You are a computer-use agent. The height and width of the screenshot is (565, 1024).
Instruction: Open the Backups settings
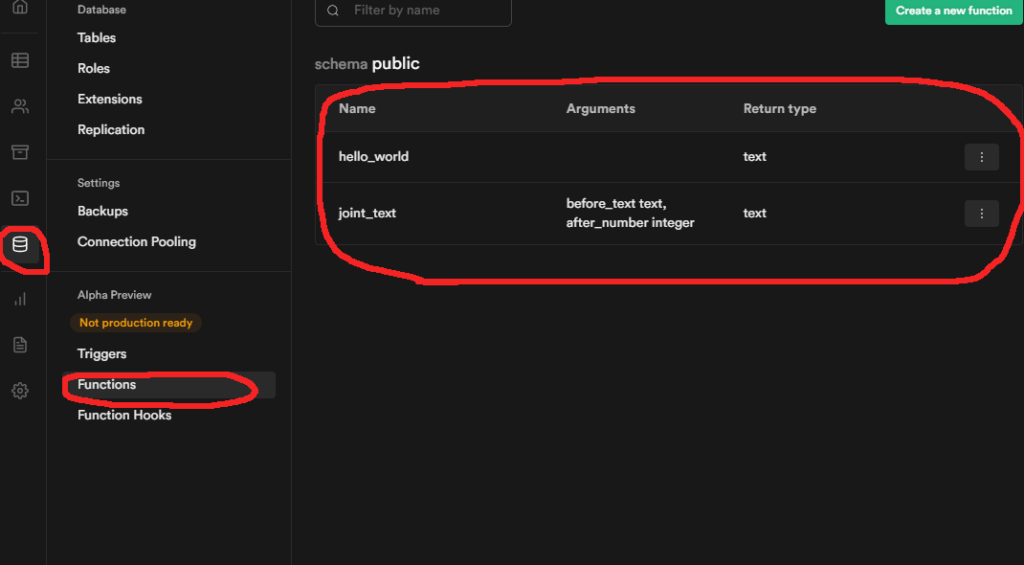pyautogui.click(x=103, y=211)
